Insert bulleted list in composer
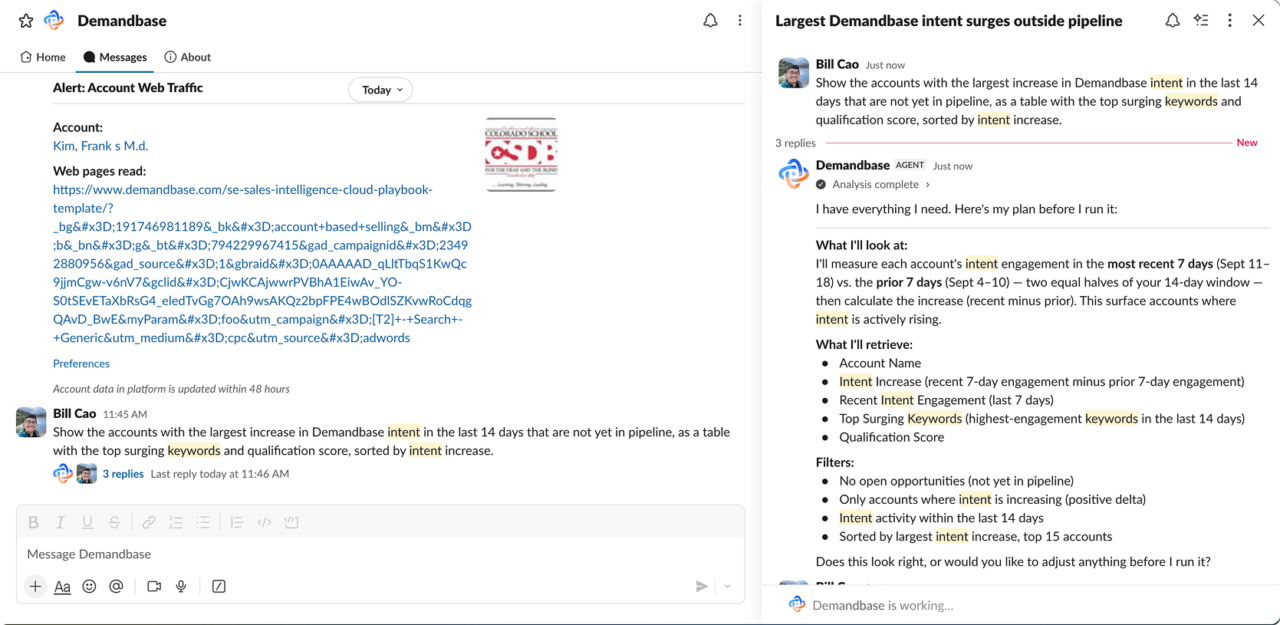This screenshot has height=625, width=1280. tap(203, 522)
